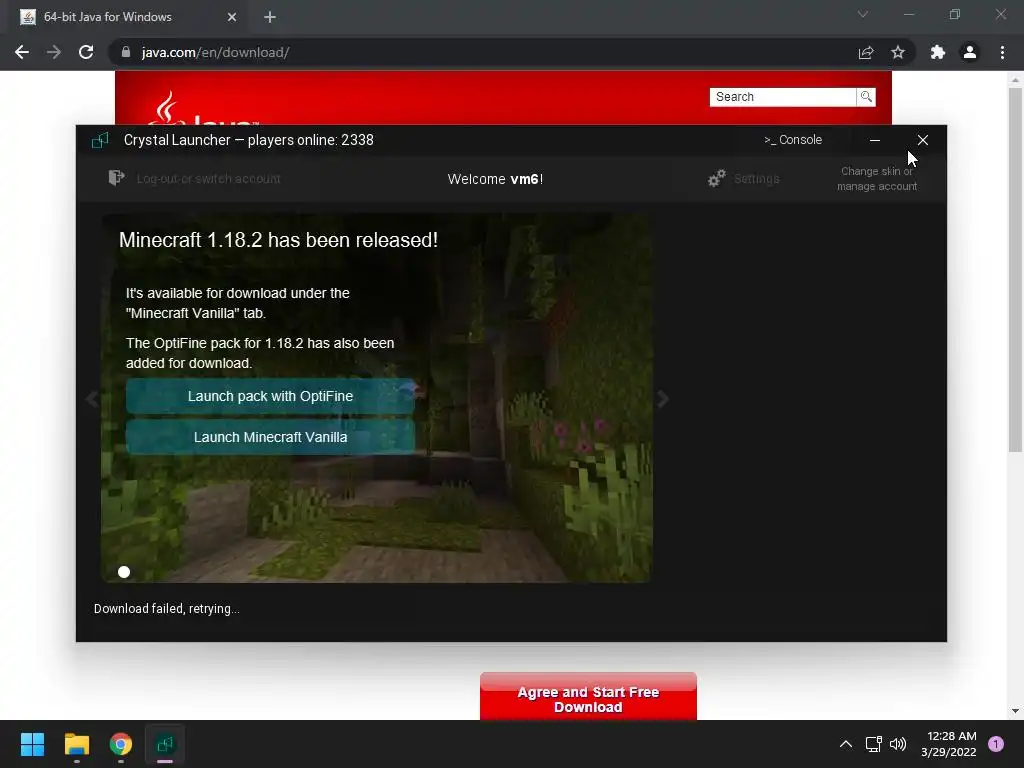The image size is (1024, 768).
Task: Minimize the Crystal Launcher window
Action: click(x=874, y=140)
